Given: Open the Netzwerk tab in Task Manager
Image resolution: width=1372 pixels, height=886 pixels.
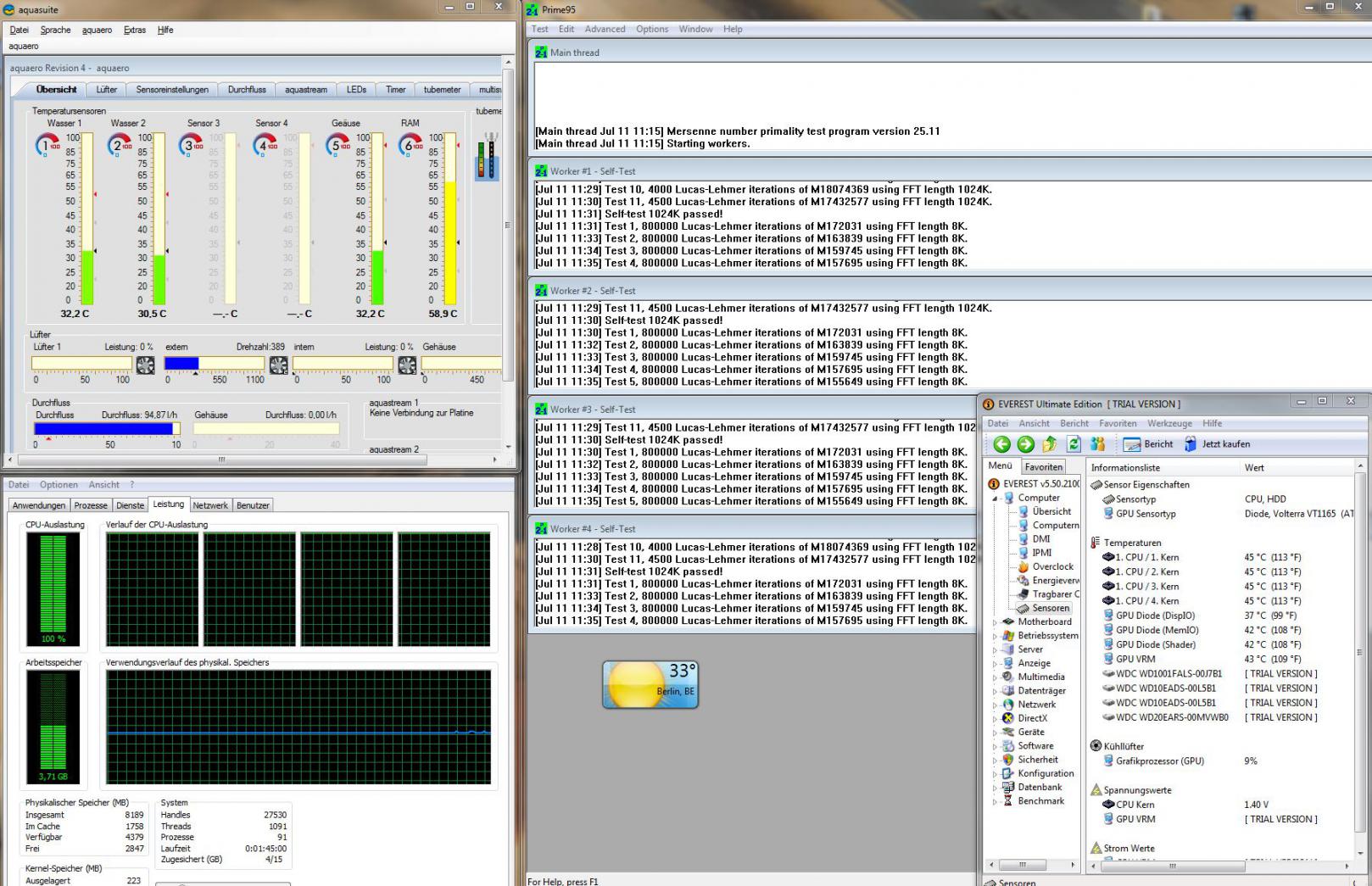Looking at the screenshot, I should [210, 505].
